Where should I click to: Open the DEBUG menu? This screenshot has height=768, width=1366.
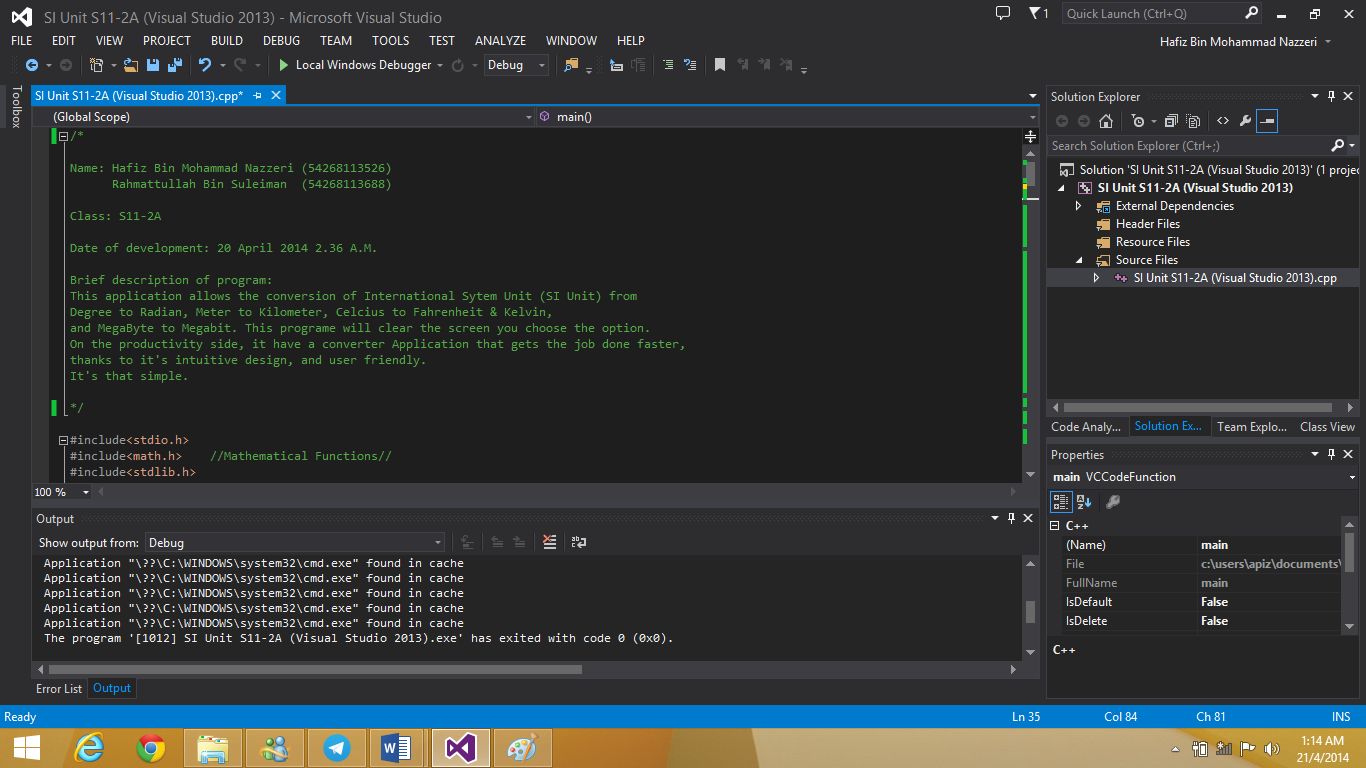(281, 41)
